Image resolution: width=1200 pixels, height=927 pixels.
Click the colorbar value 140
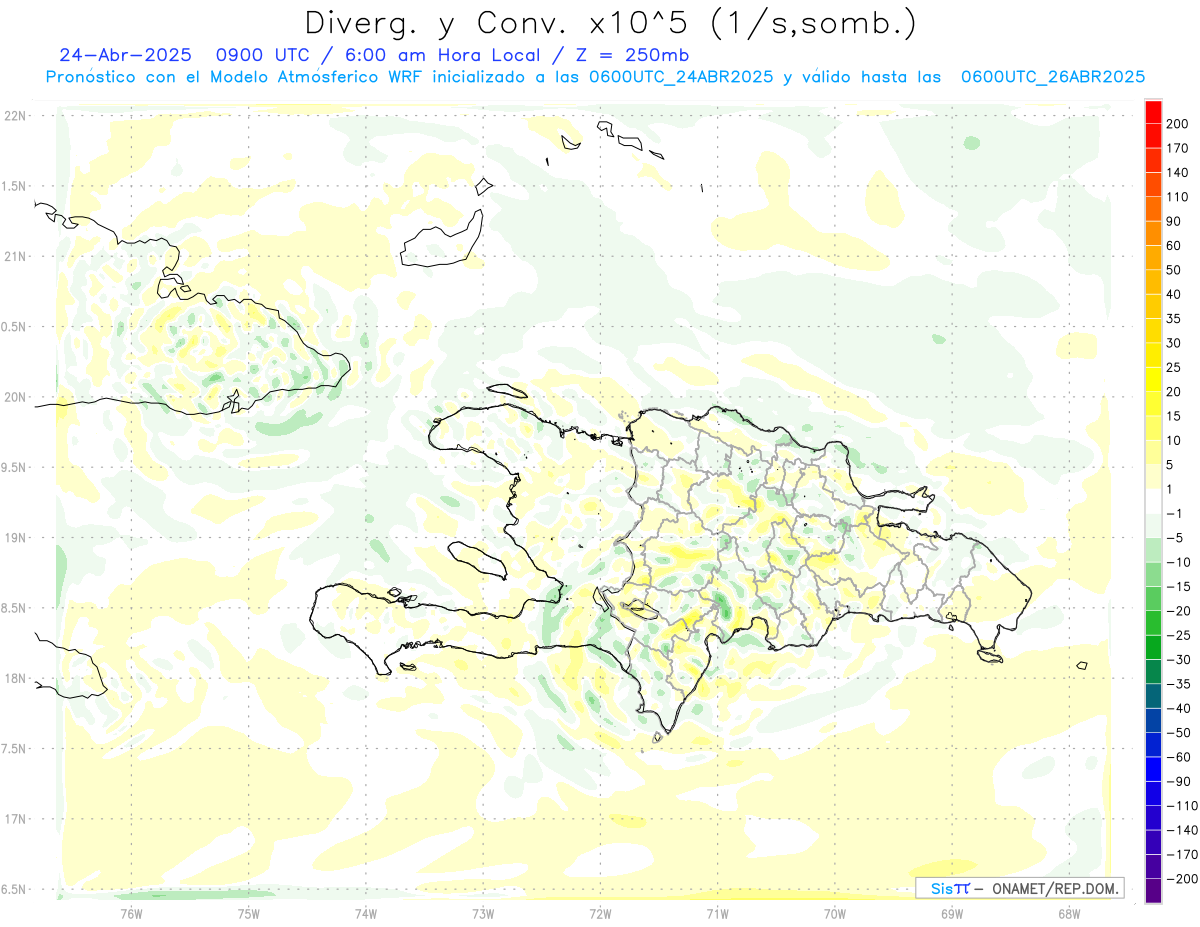click(1178, 173)
